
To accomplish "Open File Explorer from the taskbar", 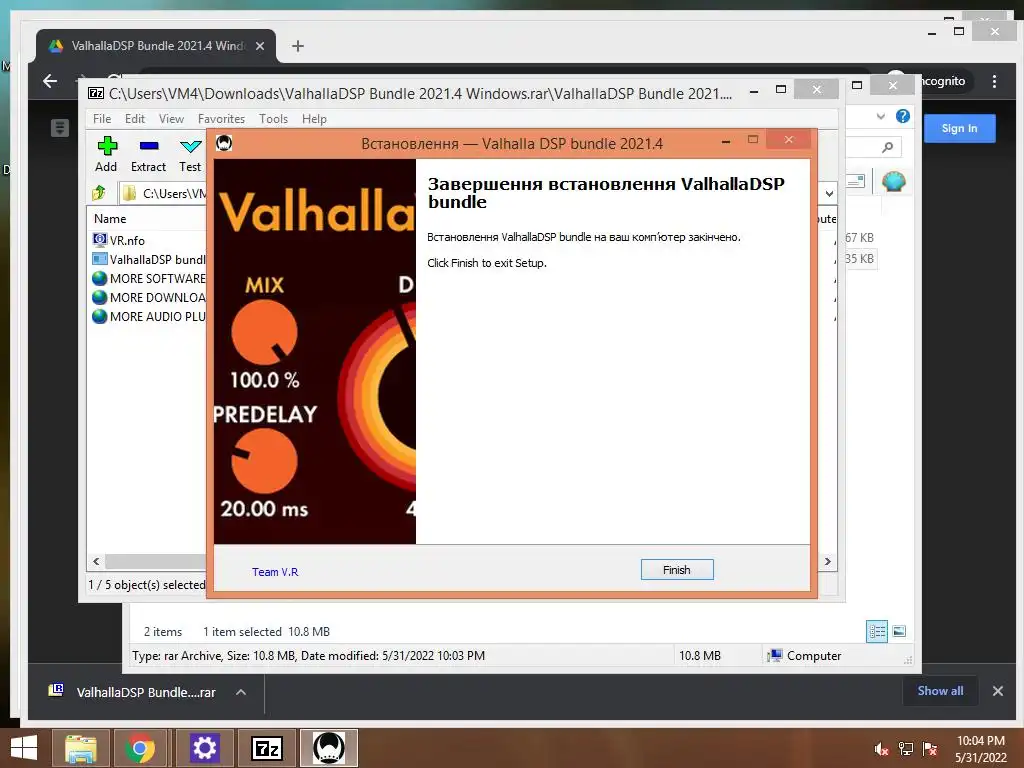I will pyautogui.click(x=80, y=748).
